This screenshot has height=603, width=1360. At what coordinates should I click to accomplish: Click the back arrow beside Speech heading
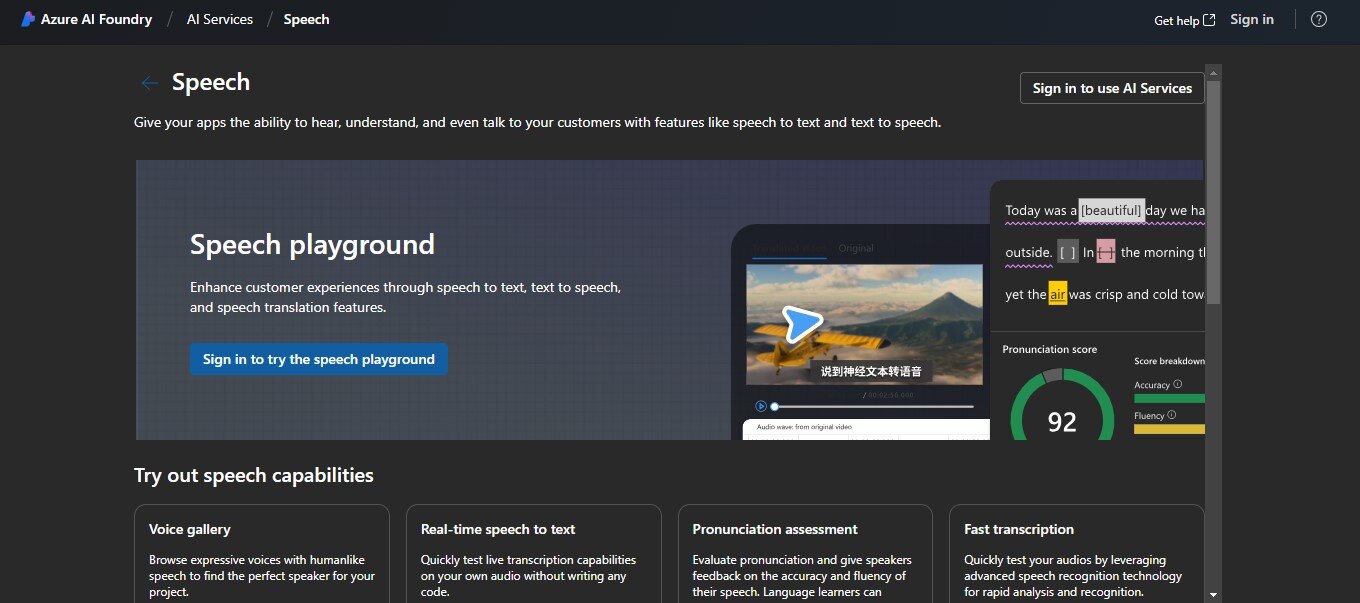click(x=149, y=83)
